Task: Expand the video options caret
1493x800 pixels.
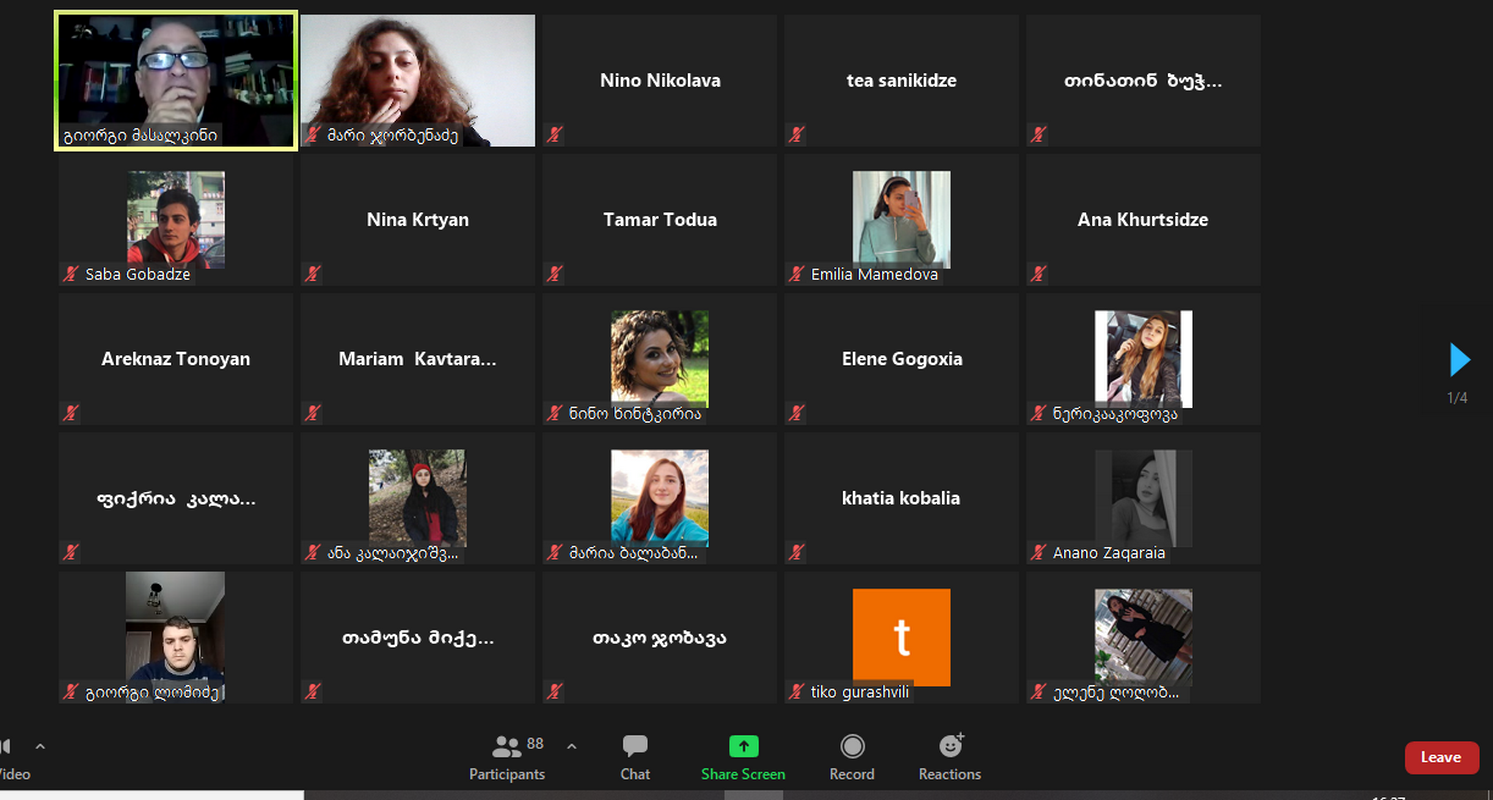Action: tap(40, 746)
